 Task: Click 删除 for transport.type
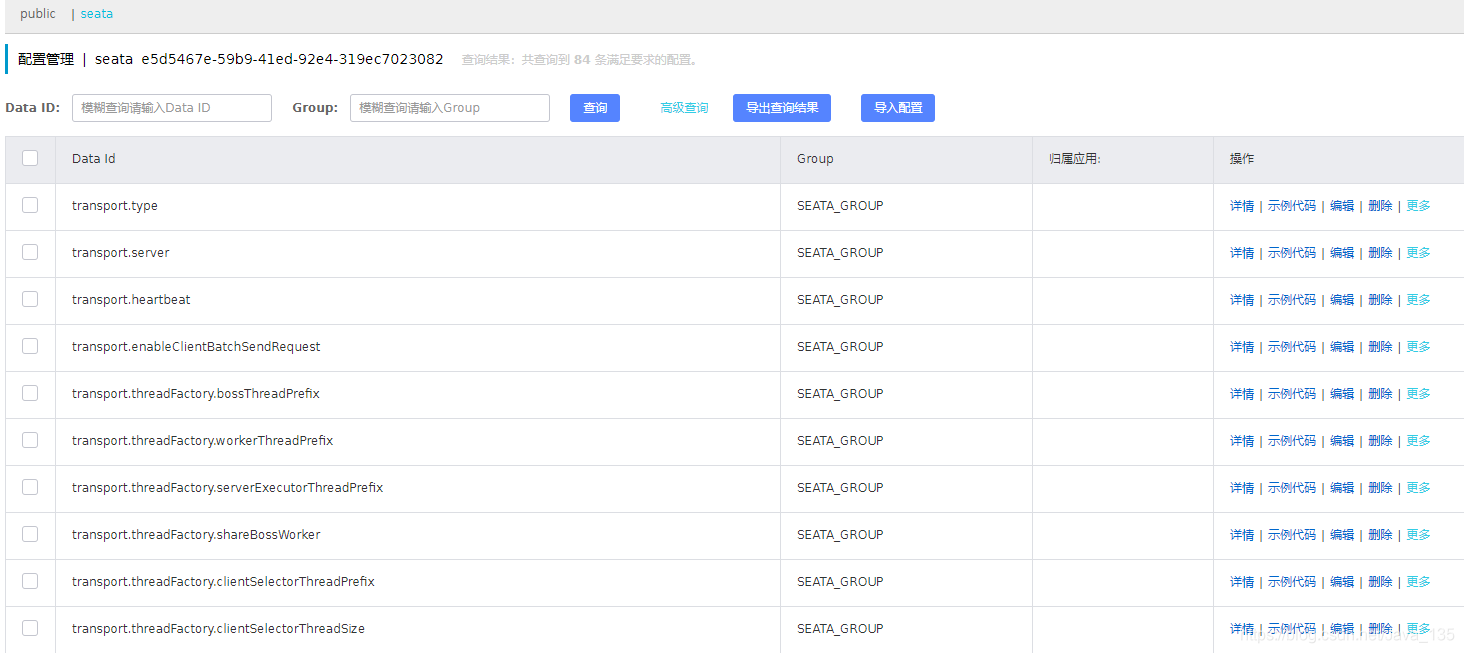click(x=1380, y=206)
